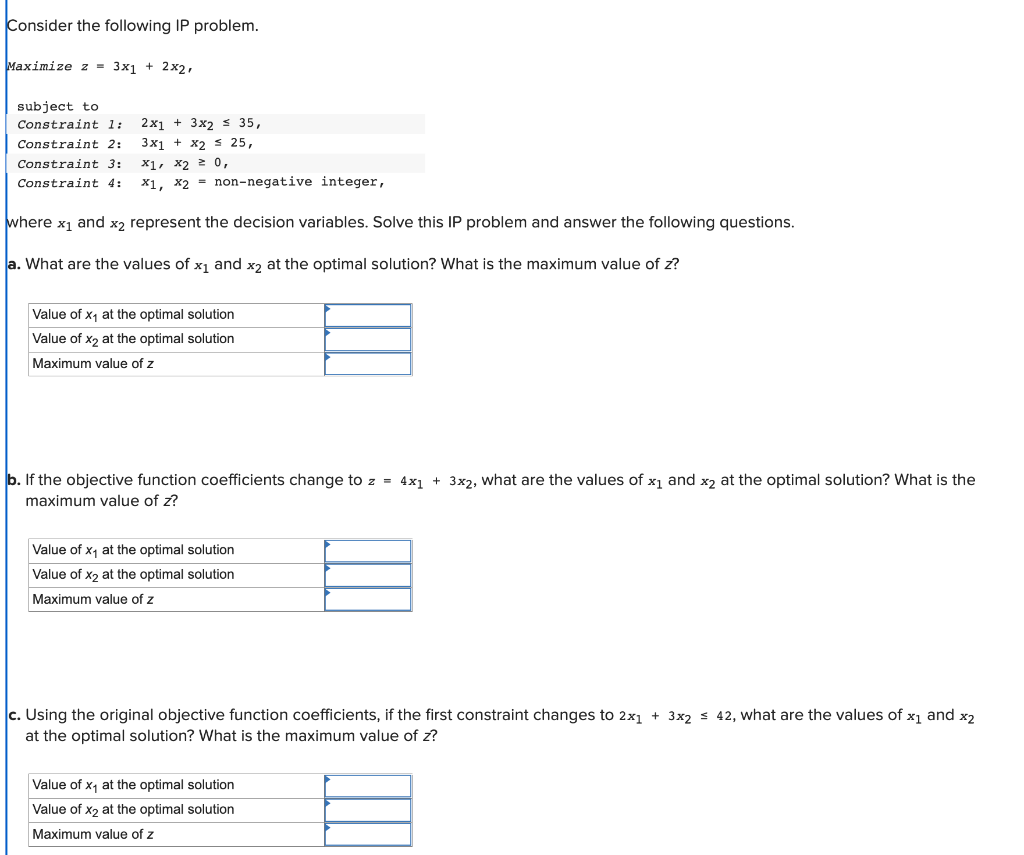Click the Maximum value of z input in part c
This screenshot has width=1024, height=855.
(x=368, y=834)
